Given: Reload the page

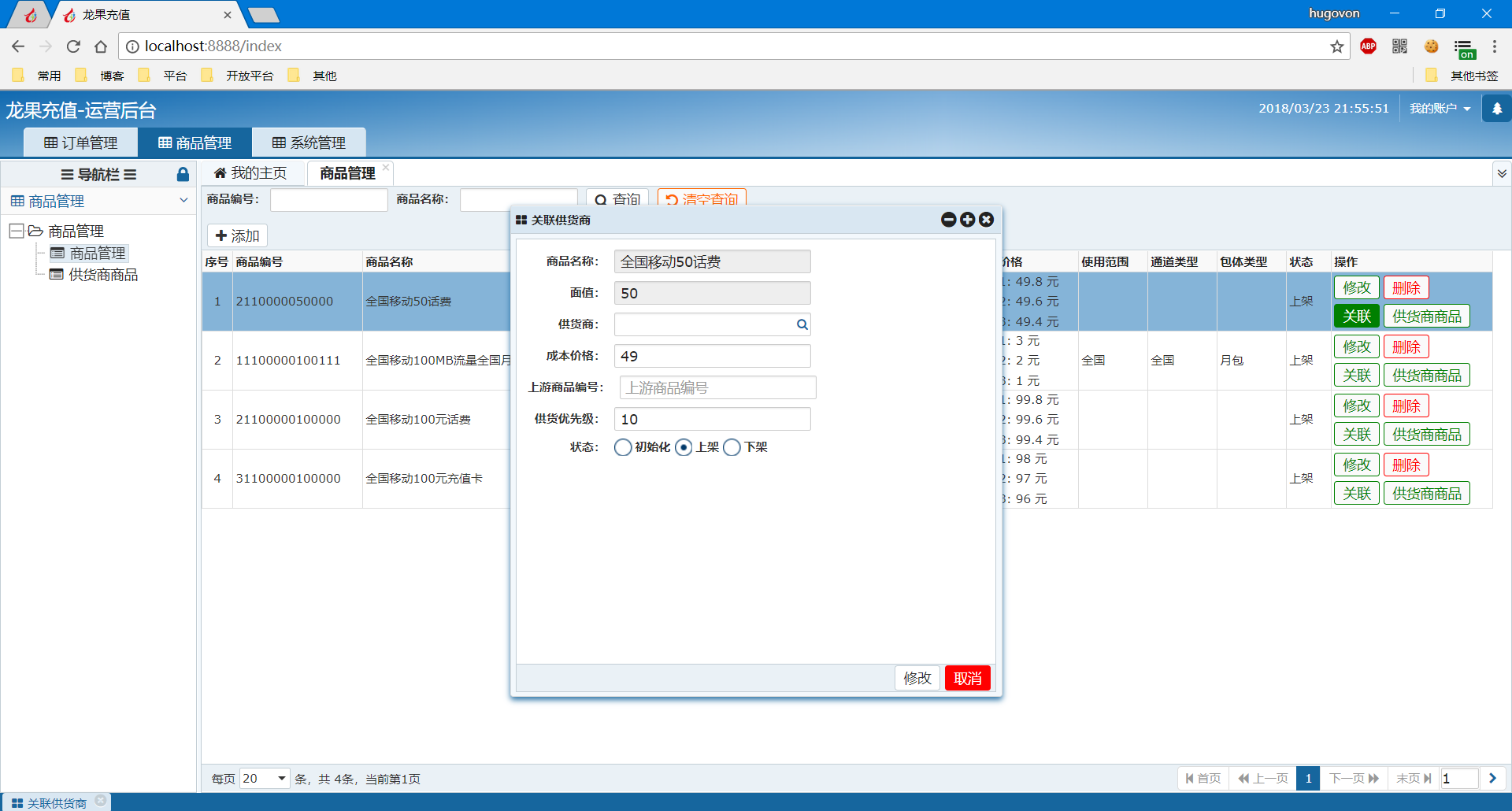Looking at the screenshot, I should (73, 46).
